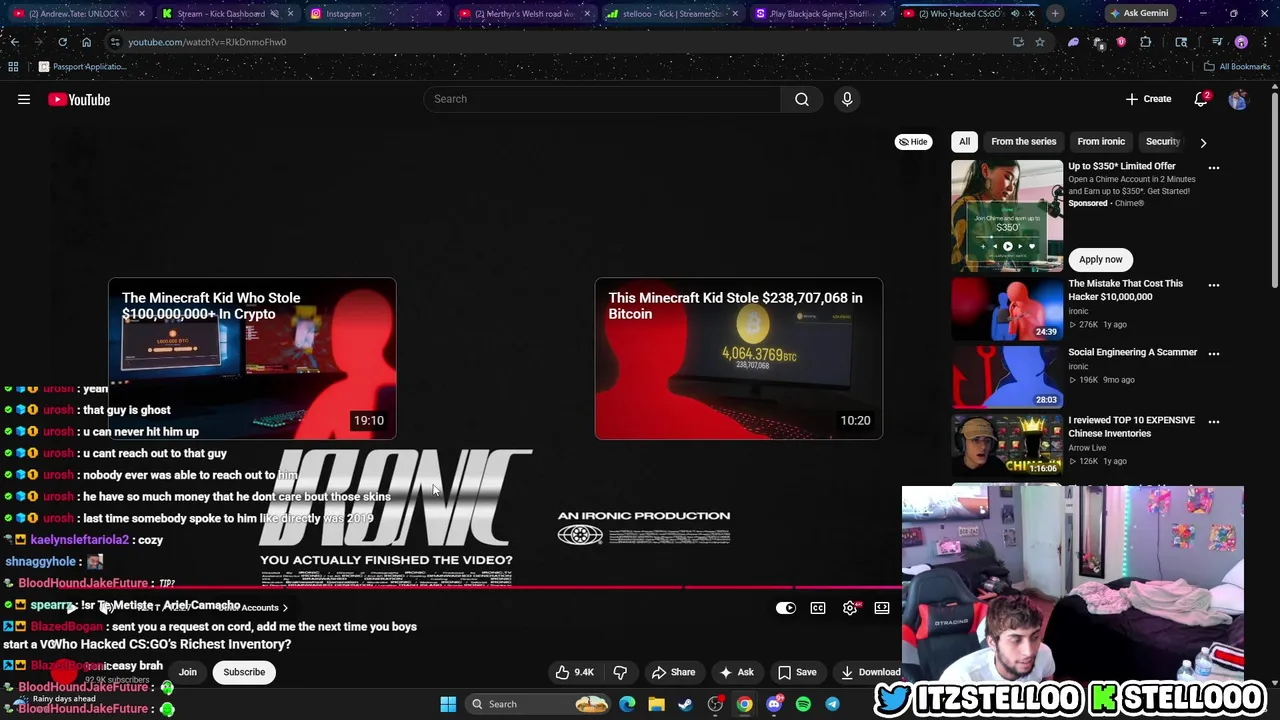The height and width of the screenshot is (720, 1280).
Task: Open options for TOP 10 EXPENSIVE Chinese Inventories
Action: point(1214,421)
